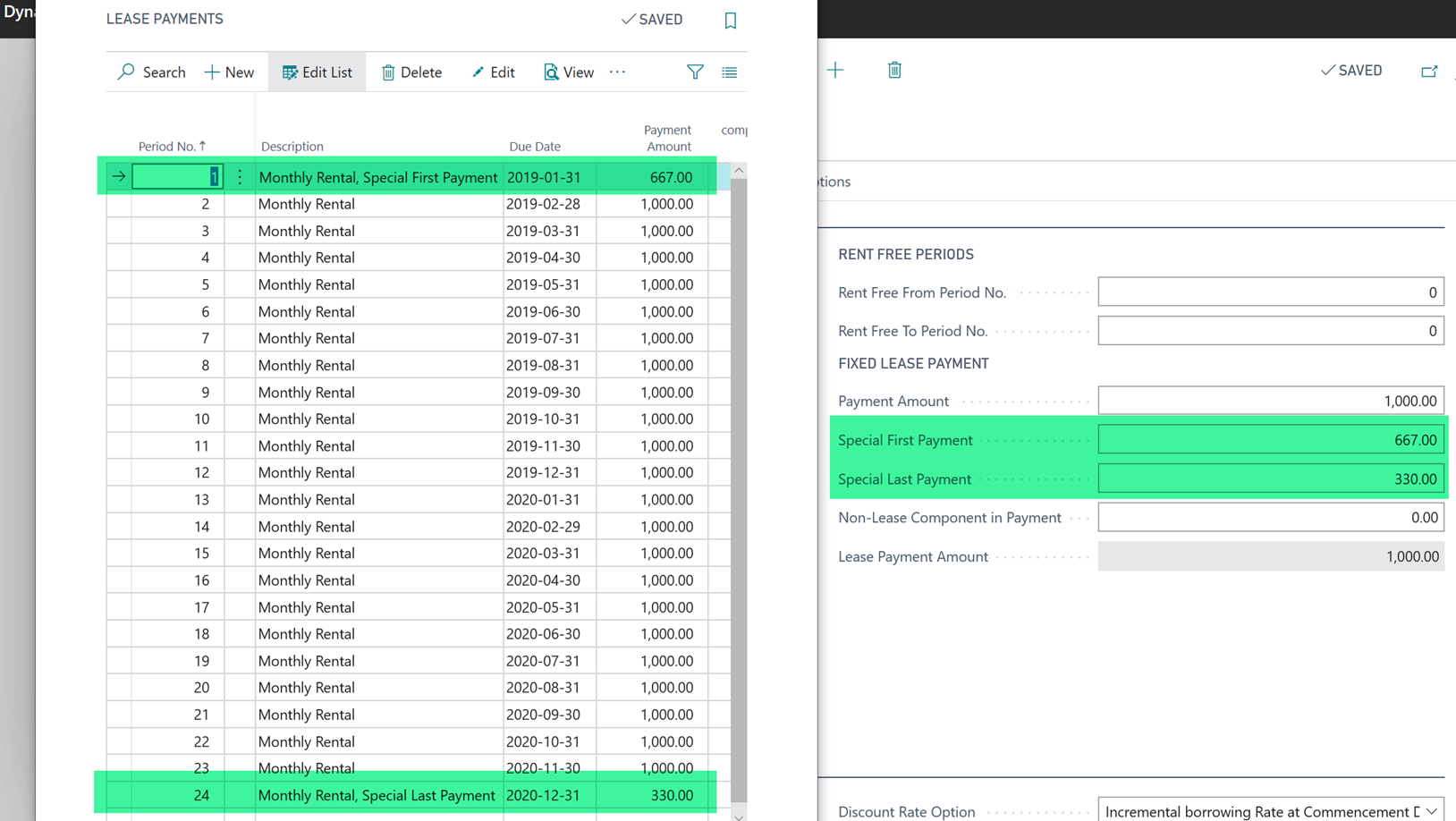Click the Lease Payment Amount read-only field
Image resolution: width=1456 pixels, height=821 pixels.
tap(1271, 556)
